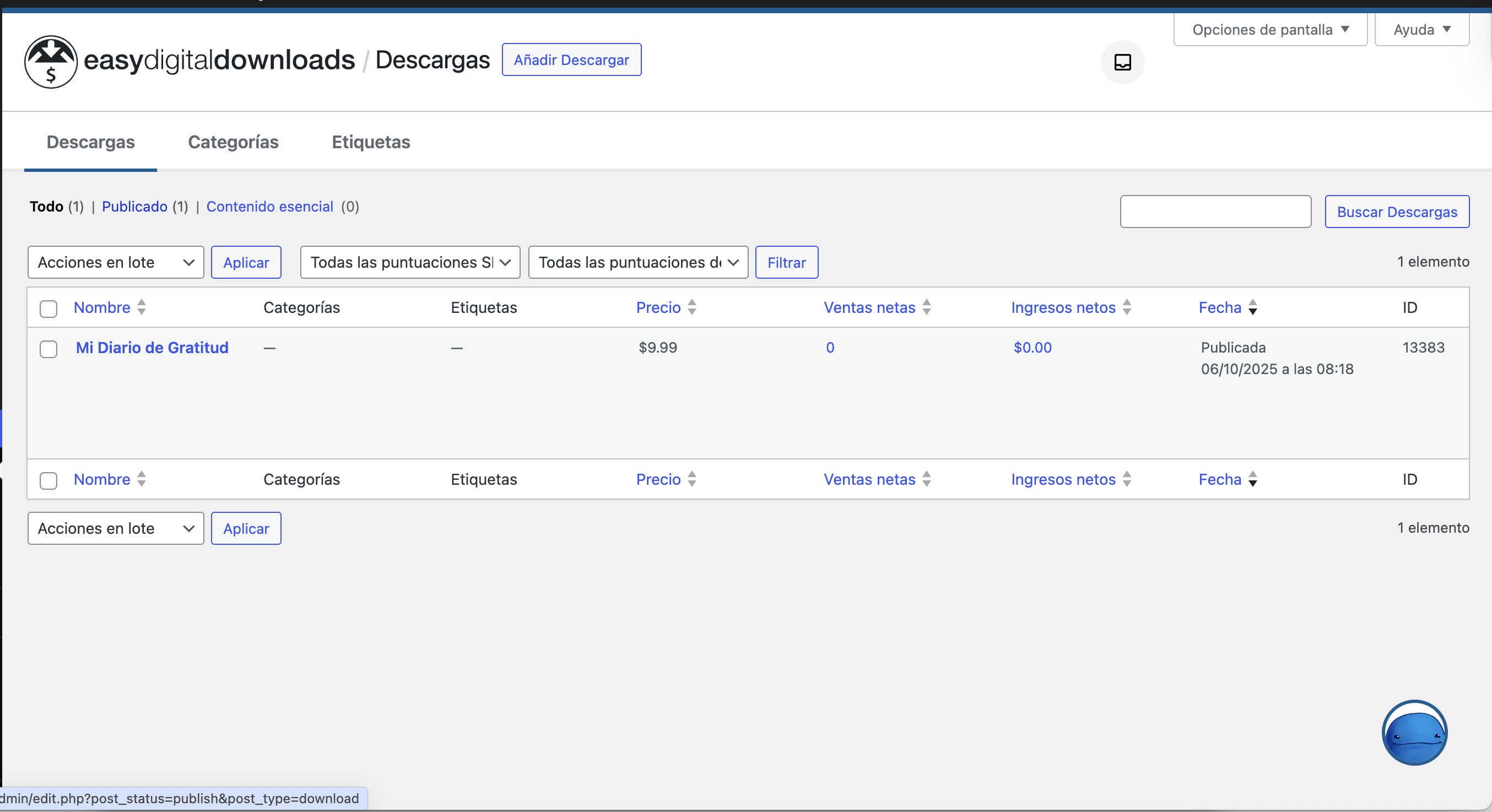This screenshot has height=812, width=1492.
Task: Open the blue whale chat assistant
Action: point(1414,732)
